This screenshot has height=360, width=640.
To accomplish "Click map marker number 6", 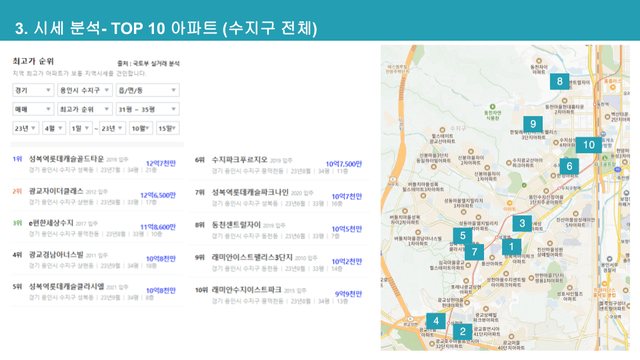I will (x=569, y=166).
